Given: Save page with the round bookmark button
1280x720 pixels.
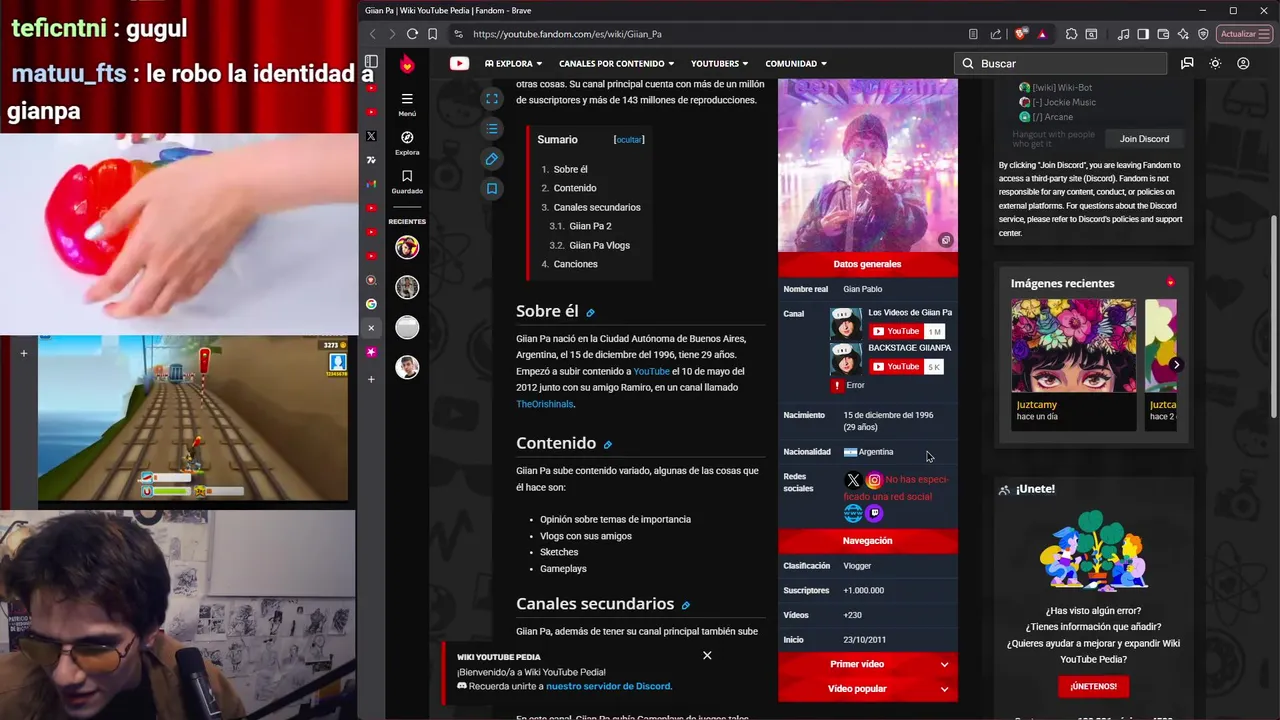Looking at the screenshot, I should [492, 188].
